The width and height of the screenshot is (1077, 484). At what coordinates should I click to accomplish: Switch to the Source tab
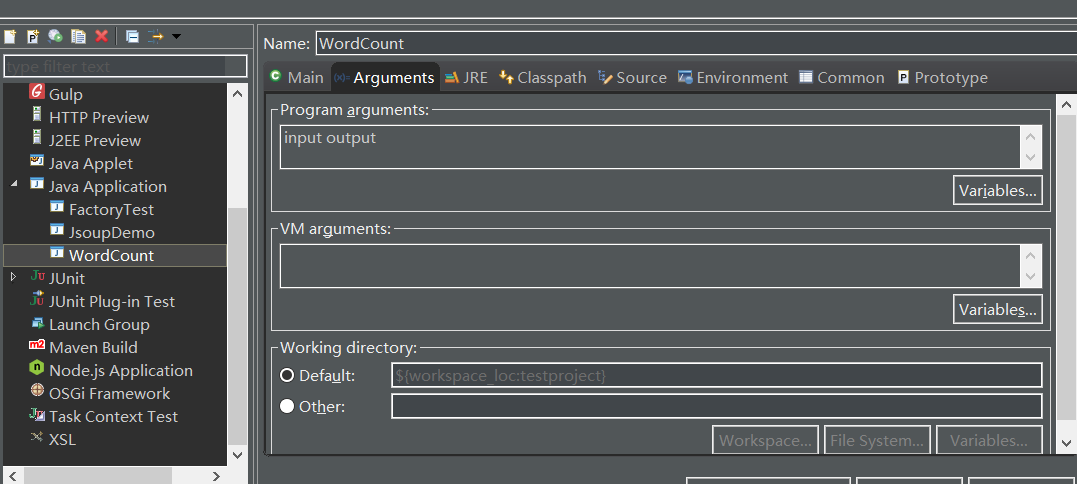(x=633, y=78)
